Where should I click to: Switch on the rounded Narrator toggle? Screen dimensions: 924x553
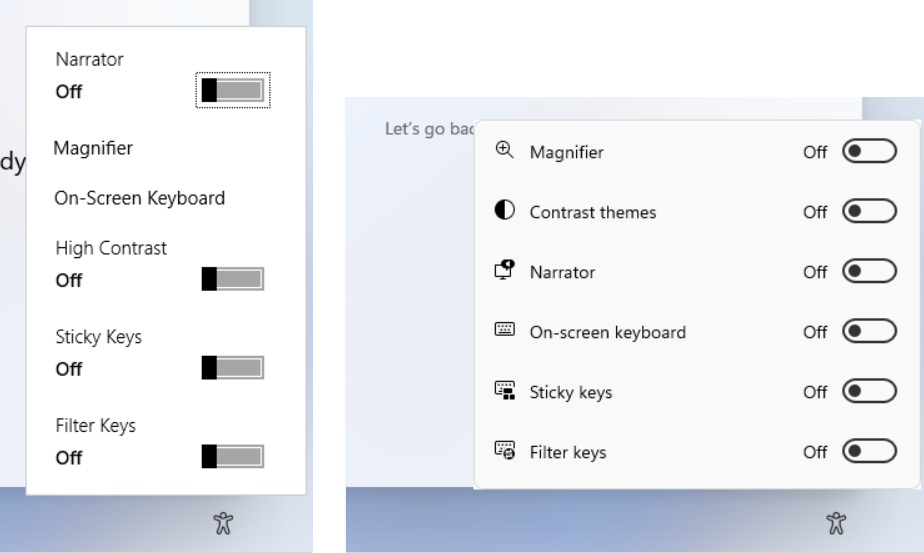(869, 272)
